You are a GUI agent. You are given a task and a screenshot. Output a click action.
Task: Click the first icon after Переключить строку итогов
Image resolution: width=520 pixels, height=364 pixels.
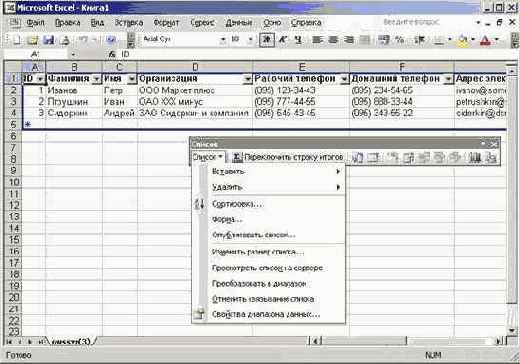point(357,157)
